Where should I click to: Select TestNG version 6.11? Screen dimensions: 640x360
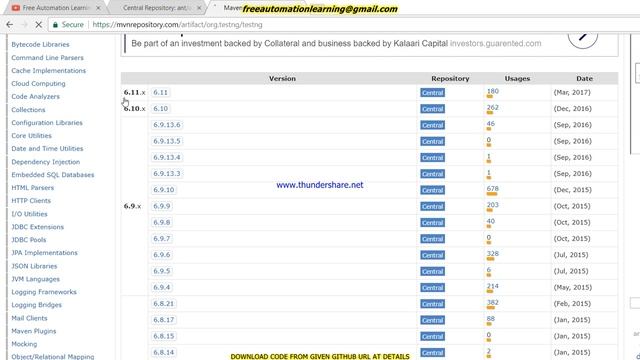pyautogui.click(x=160, y=93)
